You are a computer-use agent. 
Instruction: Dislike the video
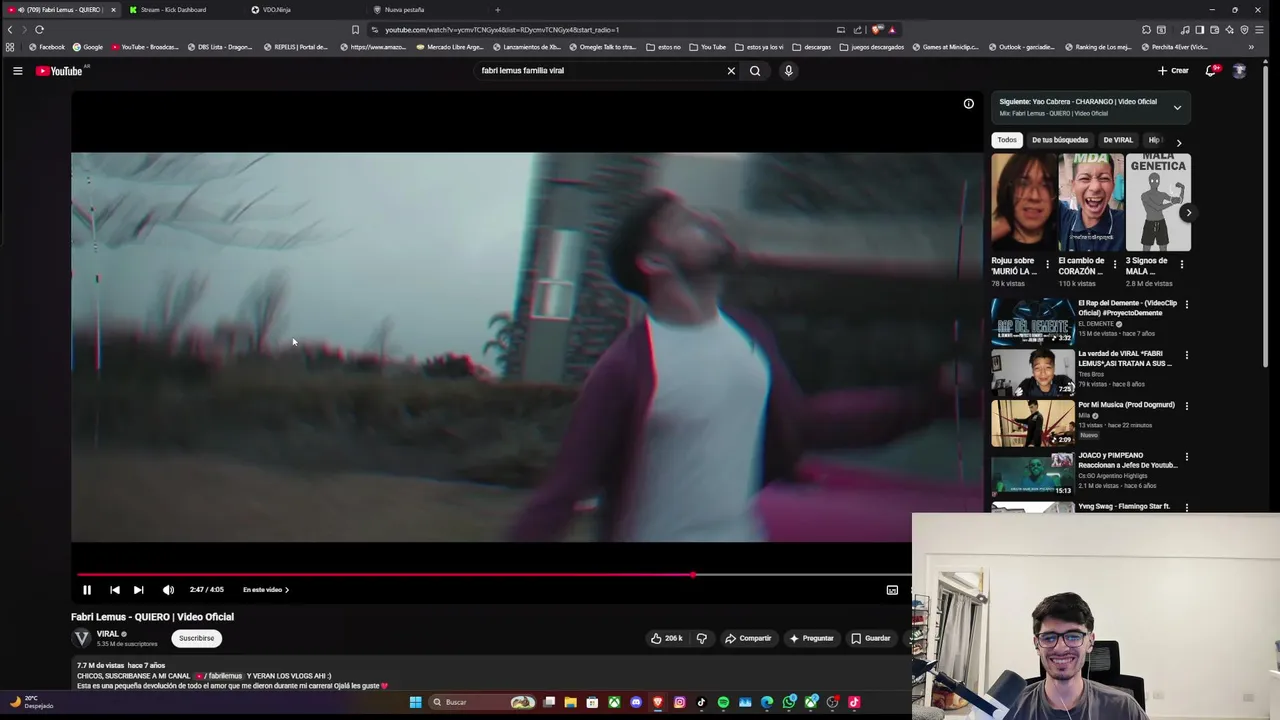701,638
